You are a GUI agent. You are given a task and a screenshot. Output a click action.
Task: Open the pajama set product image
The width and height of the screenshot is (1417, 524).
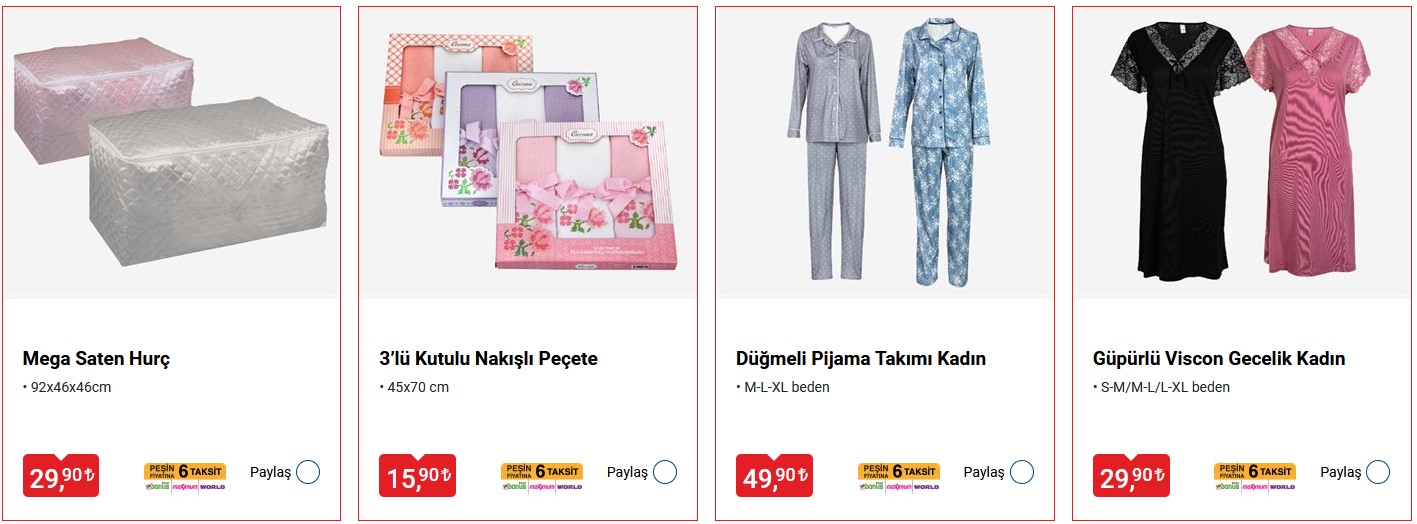884,153
